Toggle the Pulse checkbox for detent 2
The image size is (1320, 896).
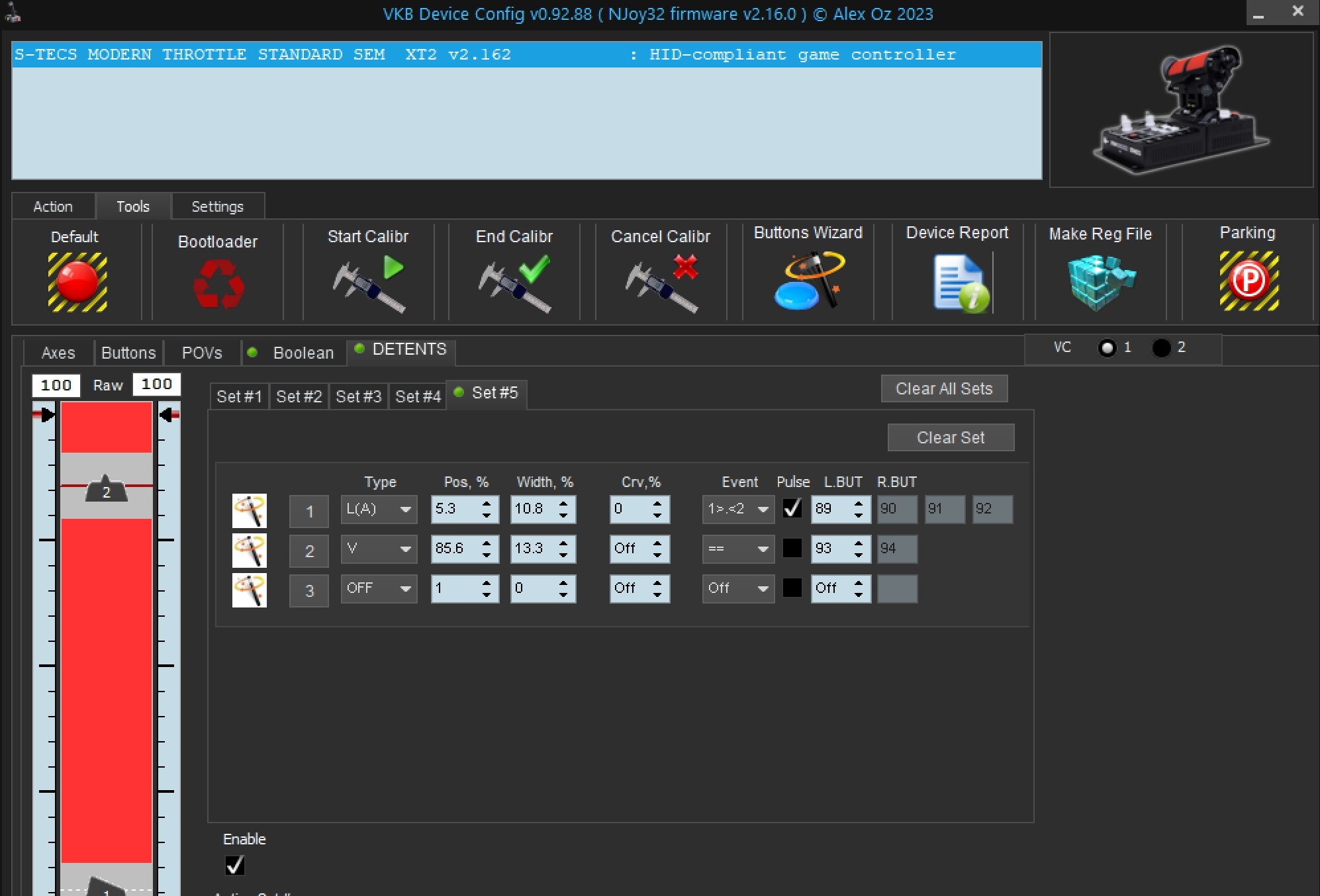[792, 548]
